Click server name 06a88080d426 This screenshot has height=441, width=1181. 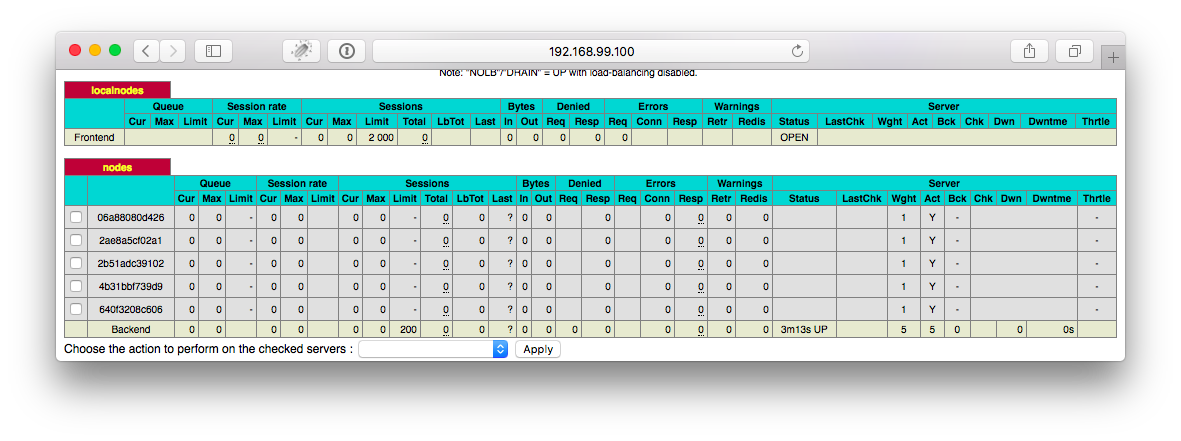pos(131,217)
